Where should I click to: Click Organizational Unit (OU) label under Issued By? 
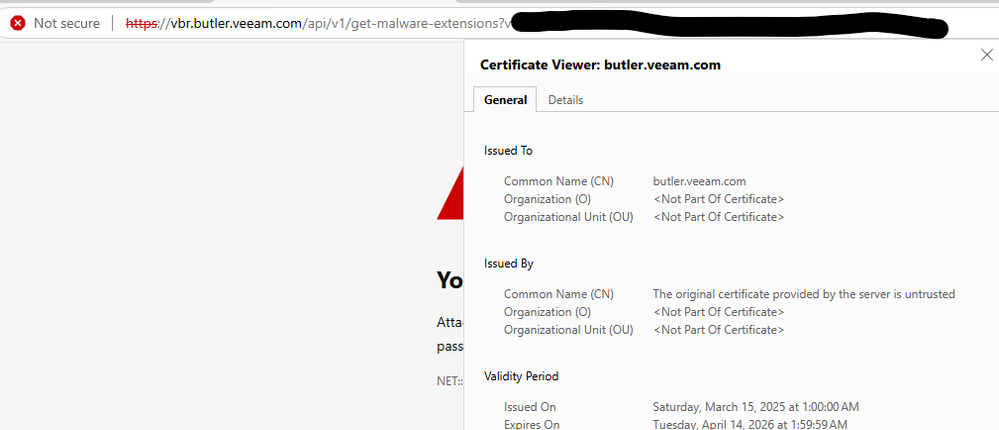(x=568, y=330)
